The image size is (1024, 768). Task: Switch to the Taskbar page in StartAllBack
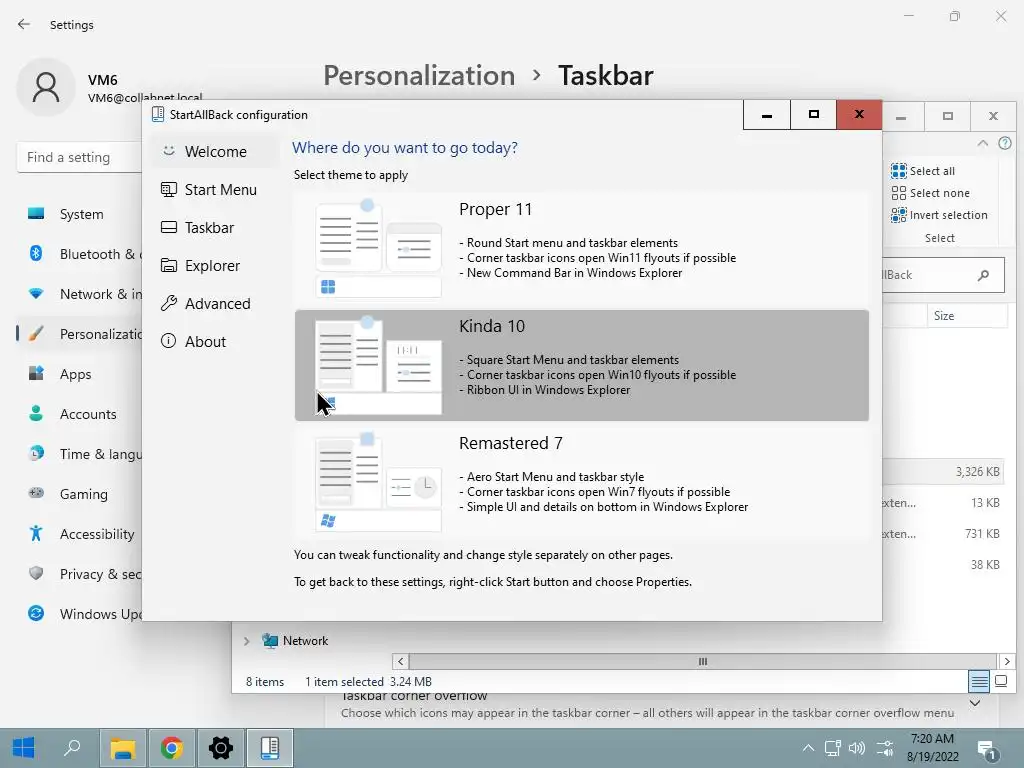tap(216, 228)
